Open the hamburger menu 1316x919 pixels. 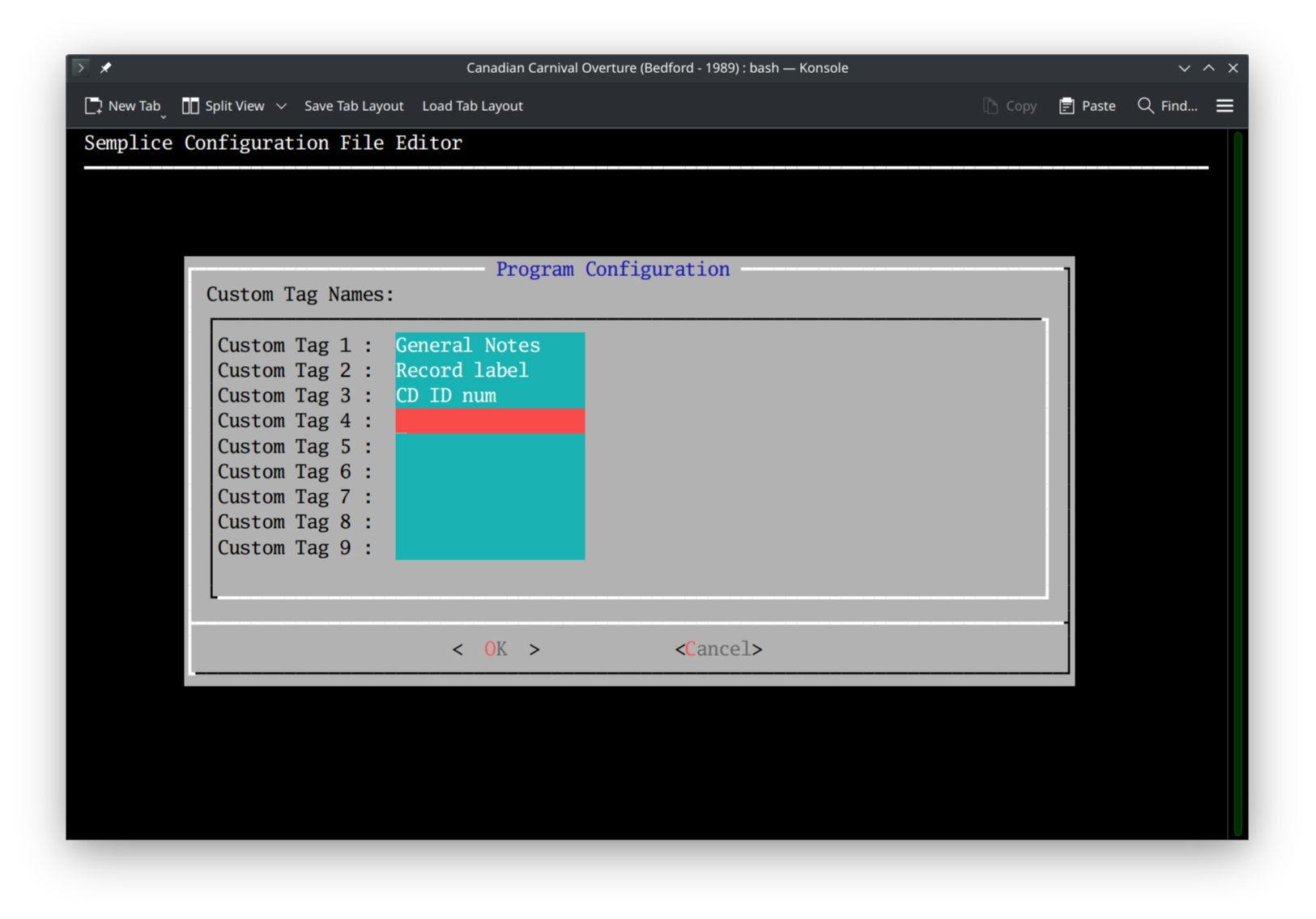coord(1224,105)
